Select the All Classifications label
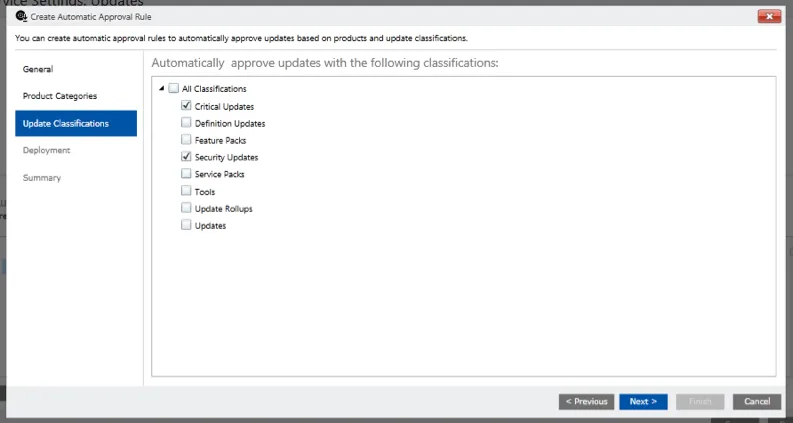Image resolution: width=793 pixels, height=423 pixels. point(214,89)
